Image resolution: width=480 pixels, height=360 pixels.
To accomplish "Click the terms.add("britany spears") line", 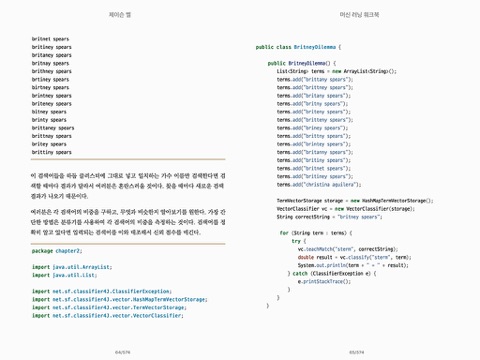I will pos(313,96).
